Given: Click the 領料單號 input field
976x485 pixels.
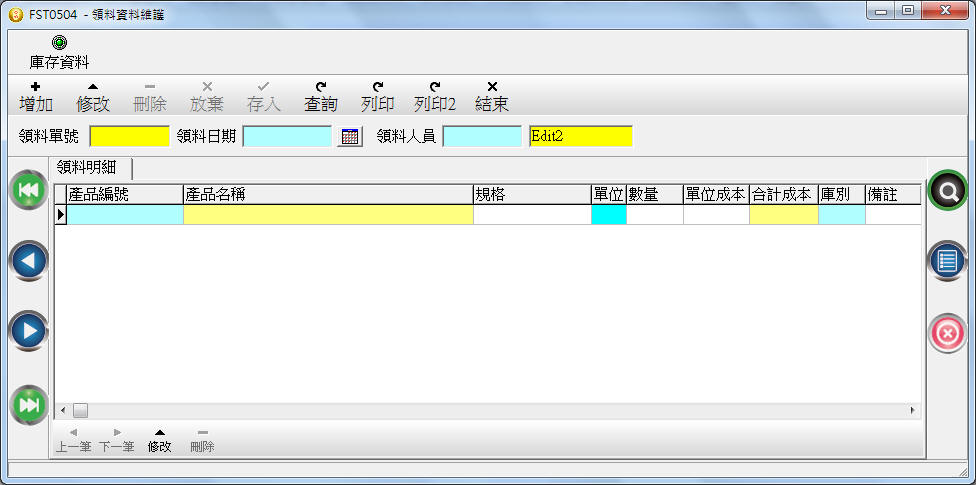Looking at the screenshot, I should pyautogui.click(x=129, y=136).
